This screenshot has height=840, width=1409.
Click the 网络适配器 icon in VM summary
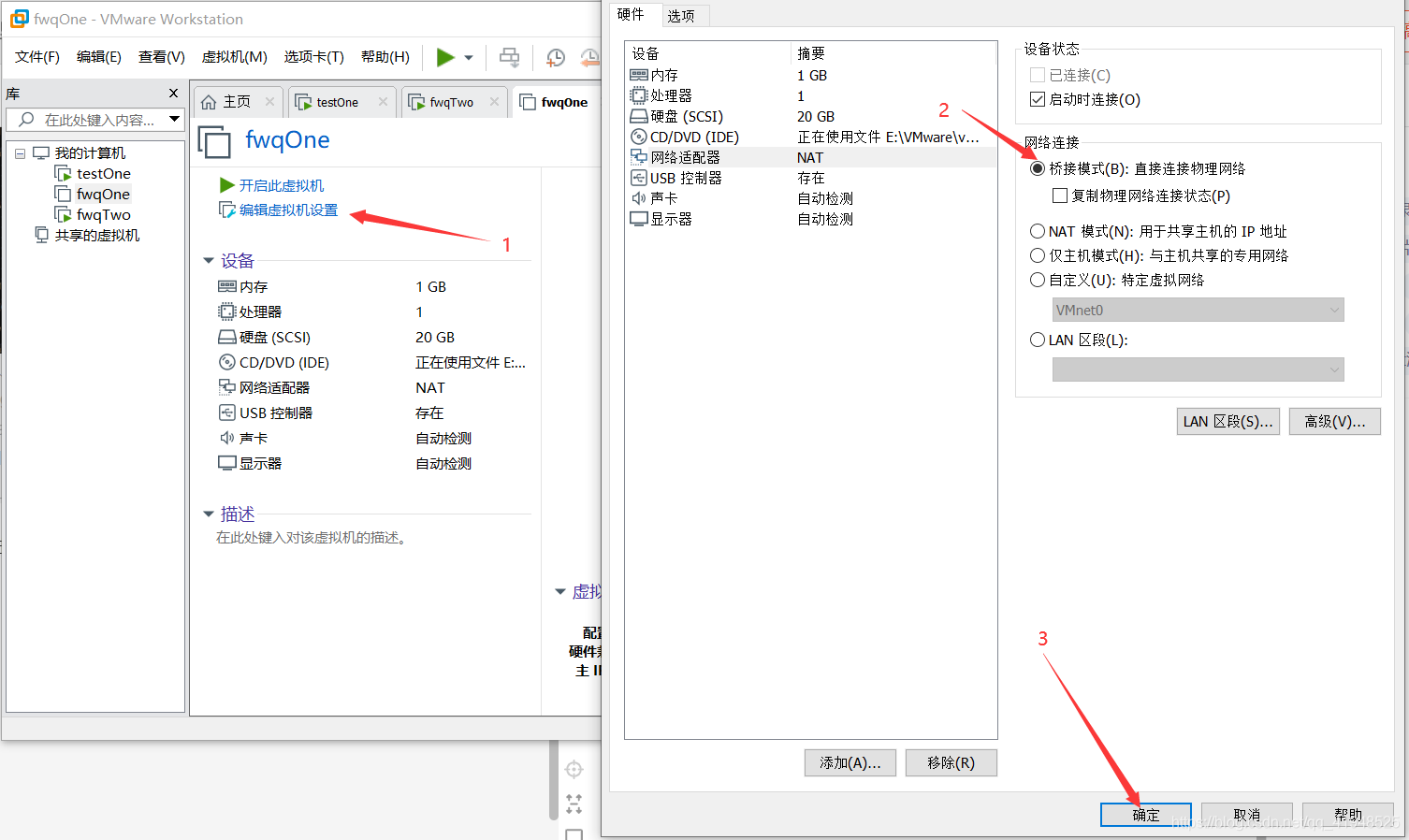(226, 387)
